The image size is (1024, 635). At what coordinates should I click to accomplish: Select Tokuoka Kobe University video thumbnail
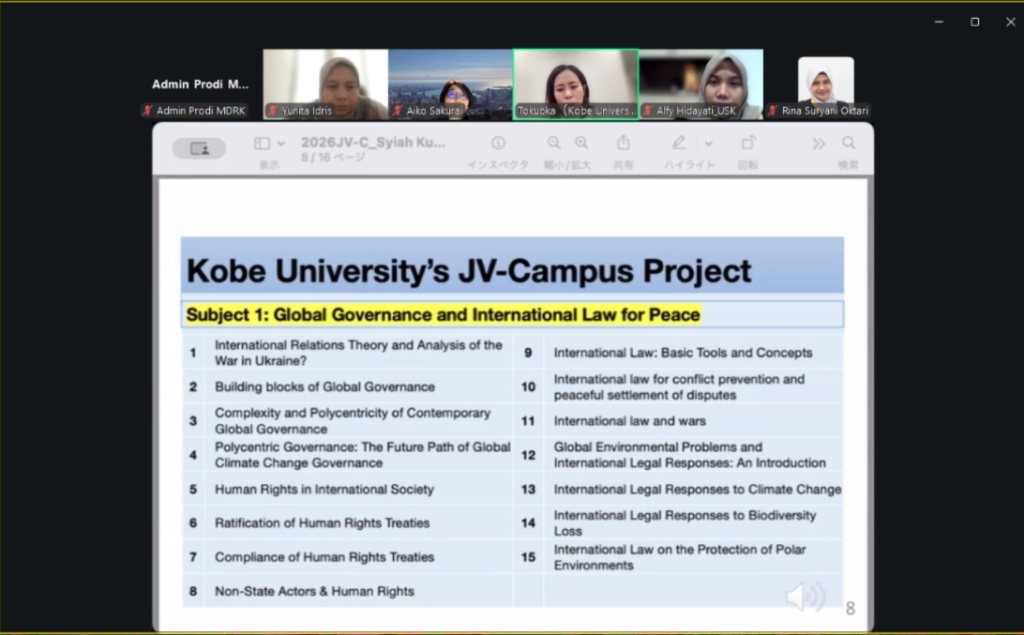pos(575,84)
